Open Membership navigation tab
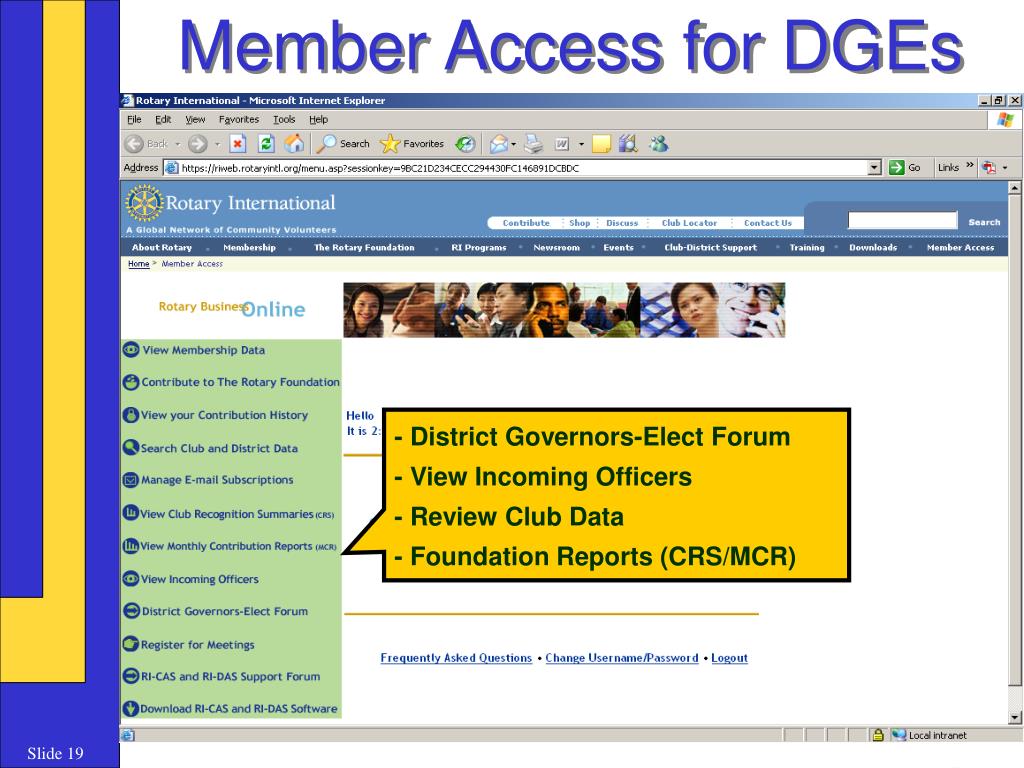This screenshot has width=1024, height=768. pos(249,248)
